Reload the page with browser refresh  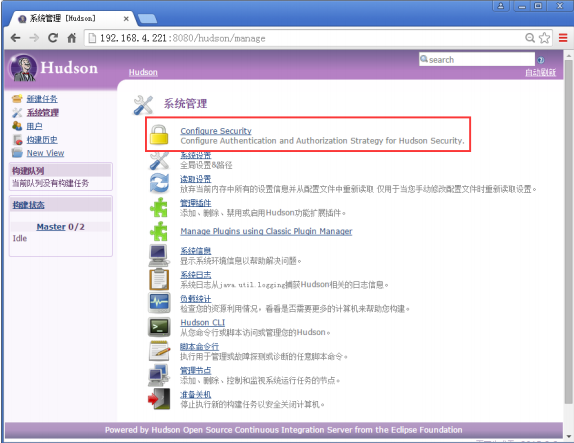53,38
